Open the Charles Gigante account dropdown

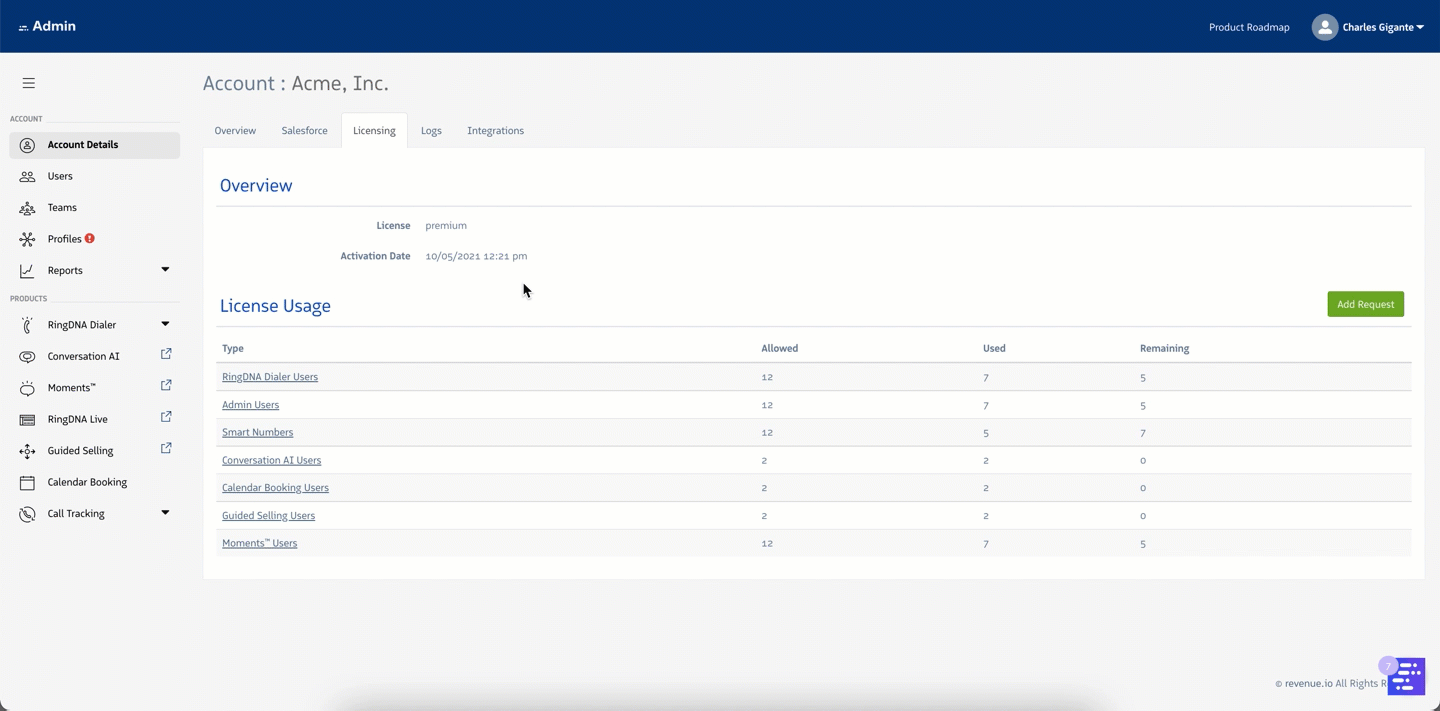[x=1377, y=27]
